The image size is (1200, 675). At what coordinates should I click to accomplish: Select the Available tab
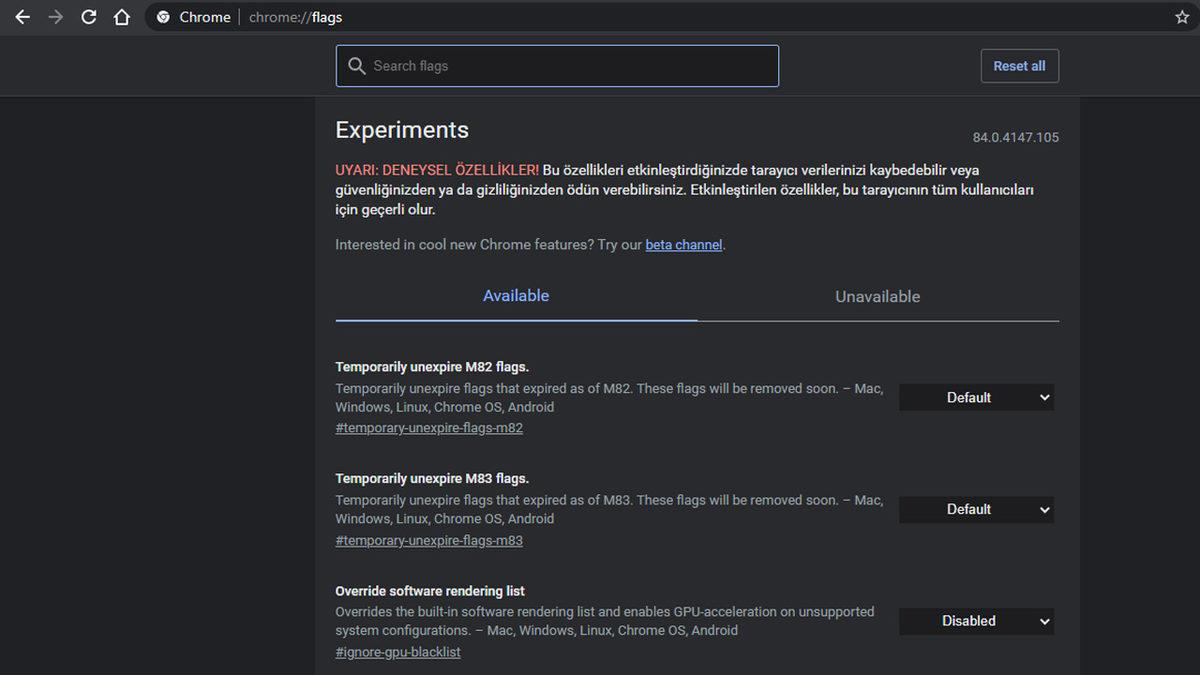pos(516,295)
